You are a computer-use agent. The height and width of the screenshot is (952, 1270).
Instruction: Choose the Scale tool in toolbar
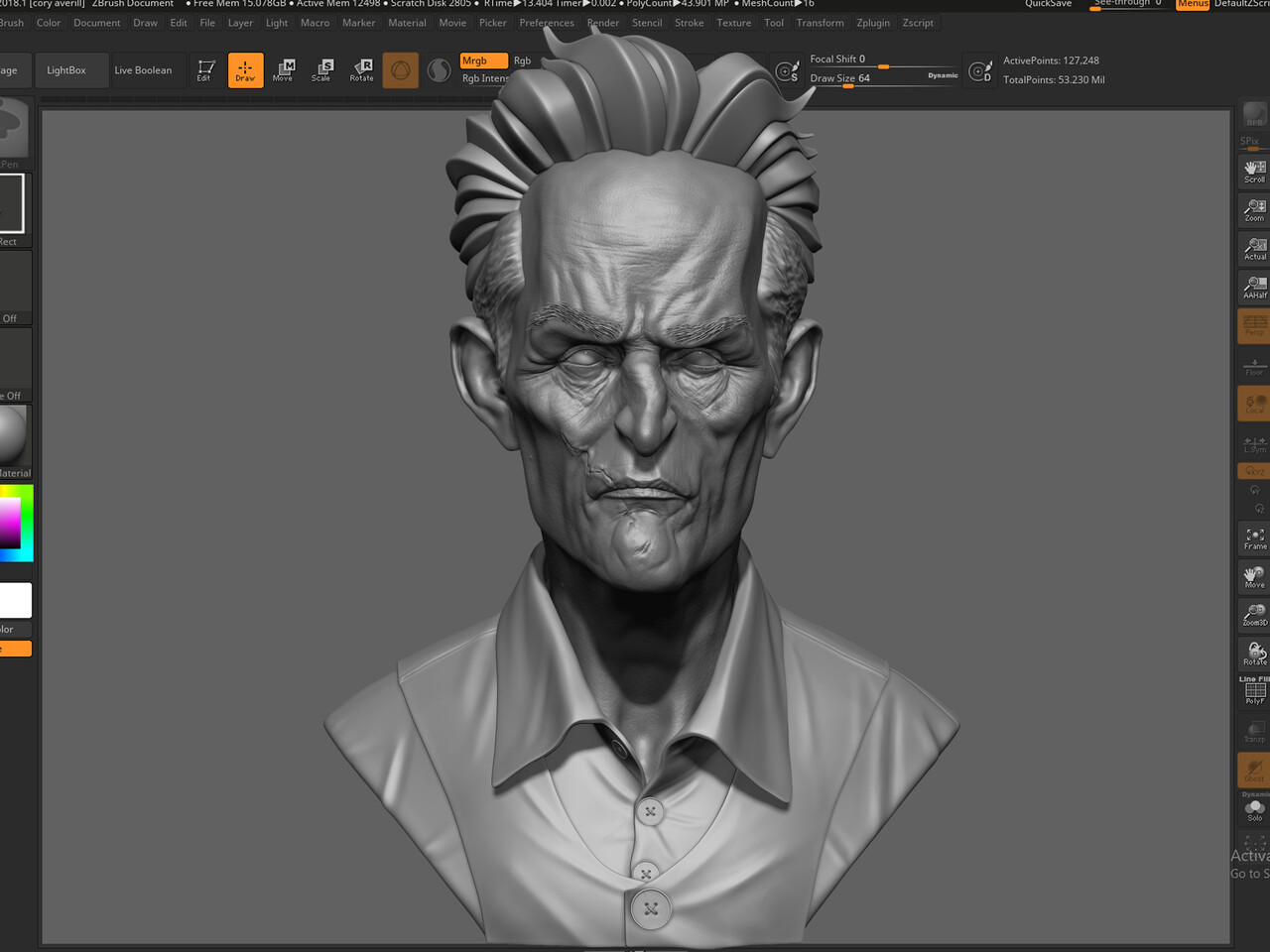point(322,70)
